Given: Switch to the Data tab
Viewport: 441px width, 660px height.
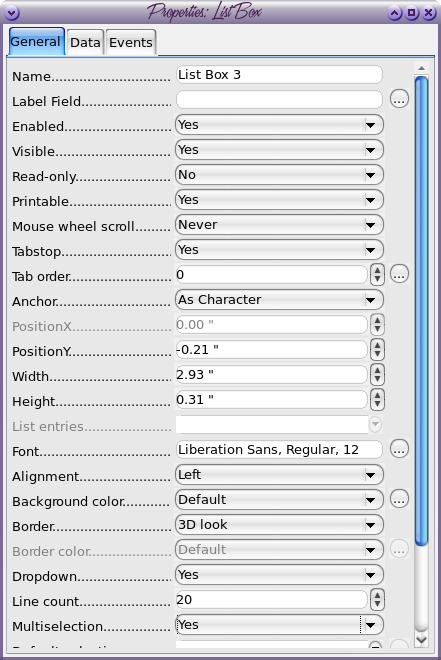Looking at the screenshot, I should pos(85,43).
